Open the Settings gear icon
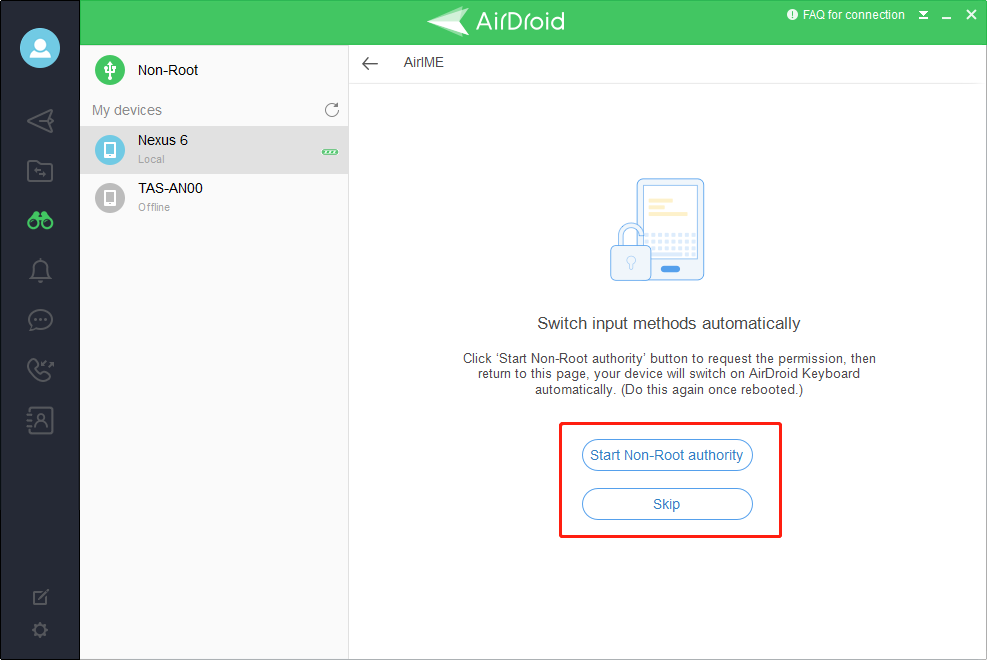 point(40,630)
